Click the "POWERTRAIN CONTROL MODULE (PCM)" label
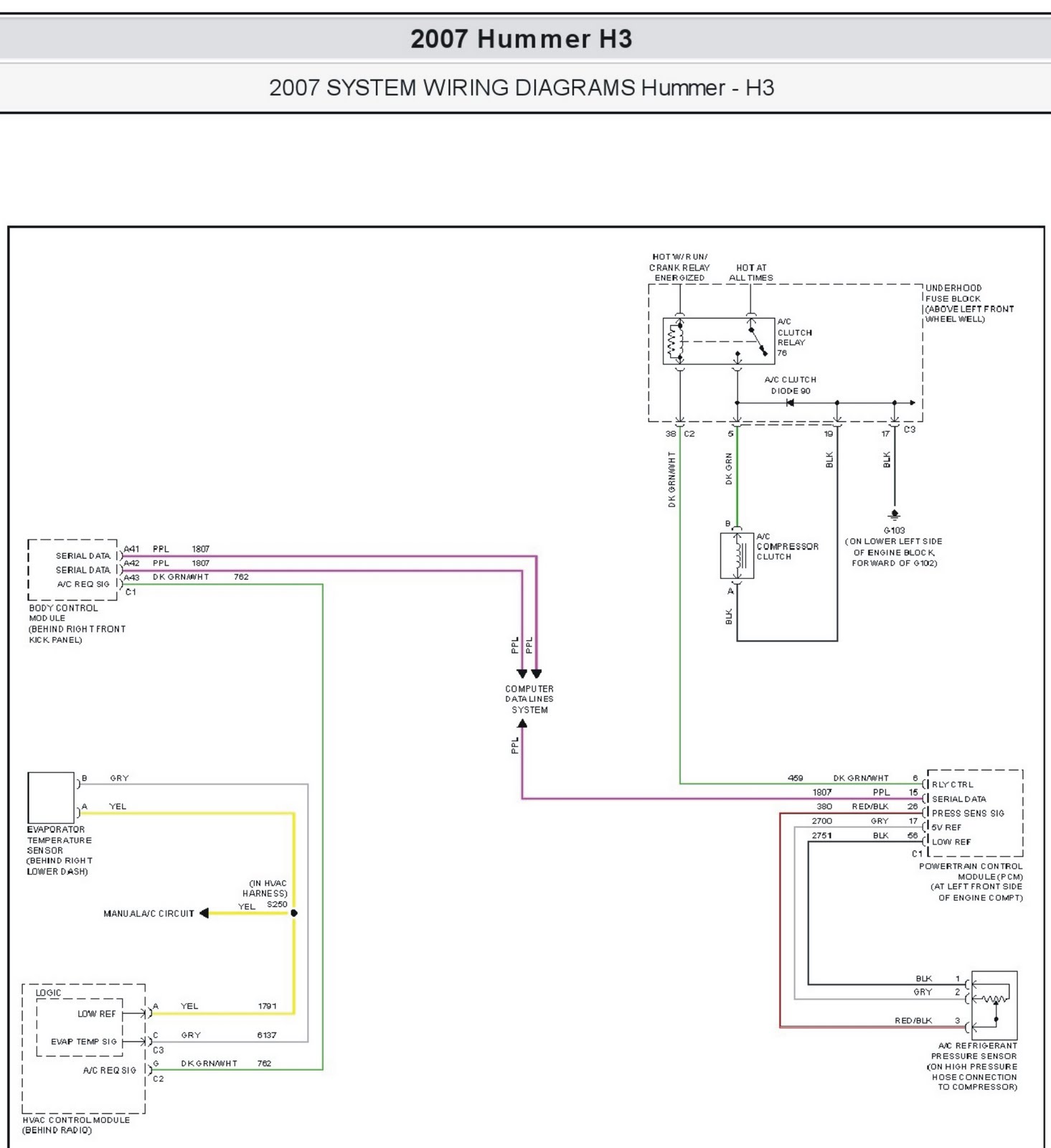 (x=971, y=871)
